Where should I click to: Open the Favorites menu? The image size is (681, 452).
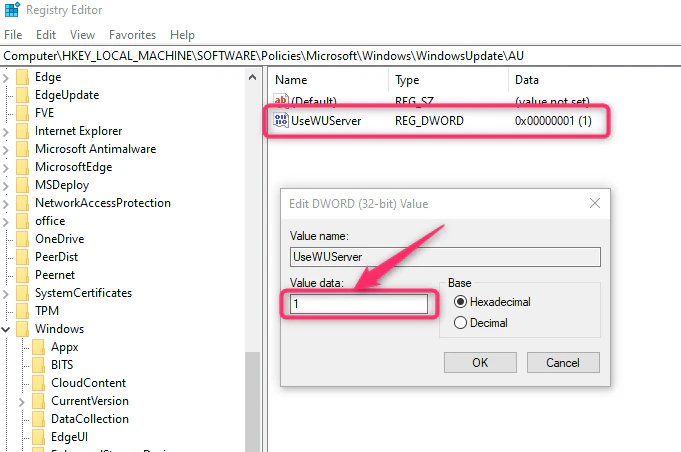132,35
